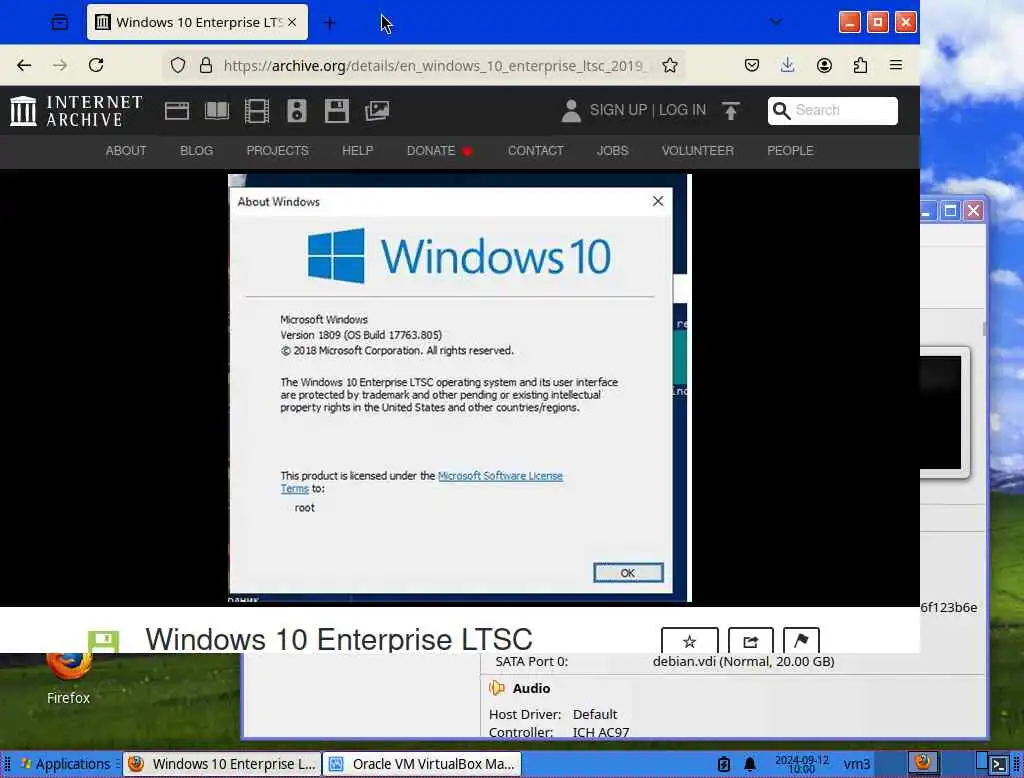The image size is (1024, 778).
Task: Click the tracking protection shield icon
Action: point(178,65)
